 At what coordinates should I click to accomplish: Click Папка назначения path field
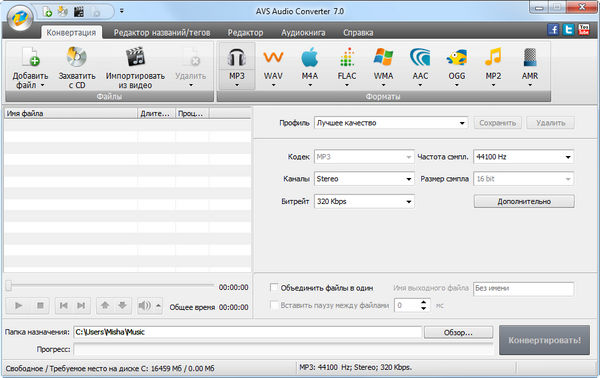pos(248,332)
